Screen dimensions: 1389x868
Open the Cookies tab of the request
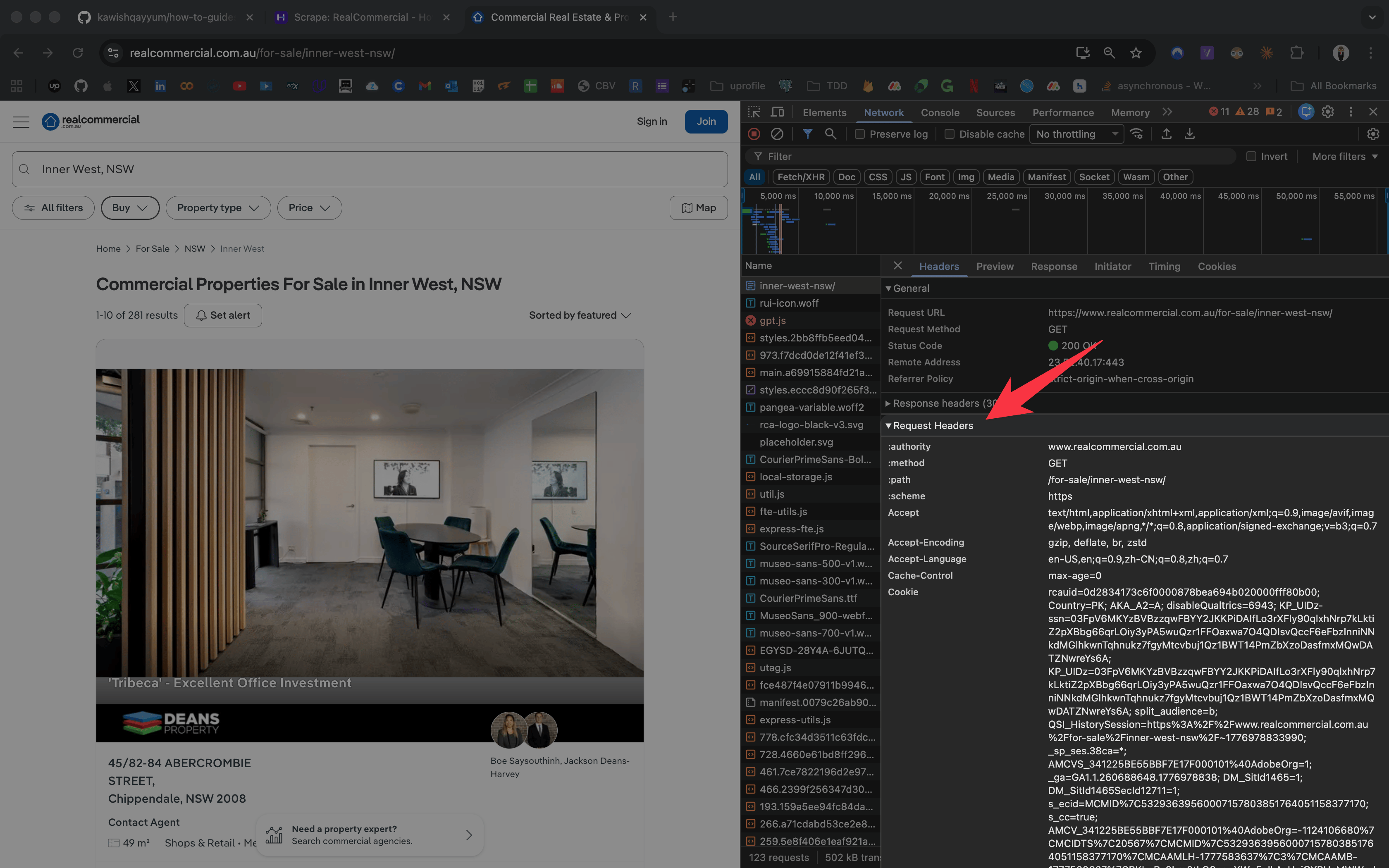click(x=1216, y=266)
